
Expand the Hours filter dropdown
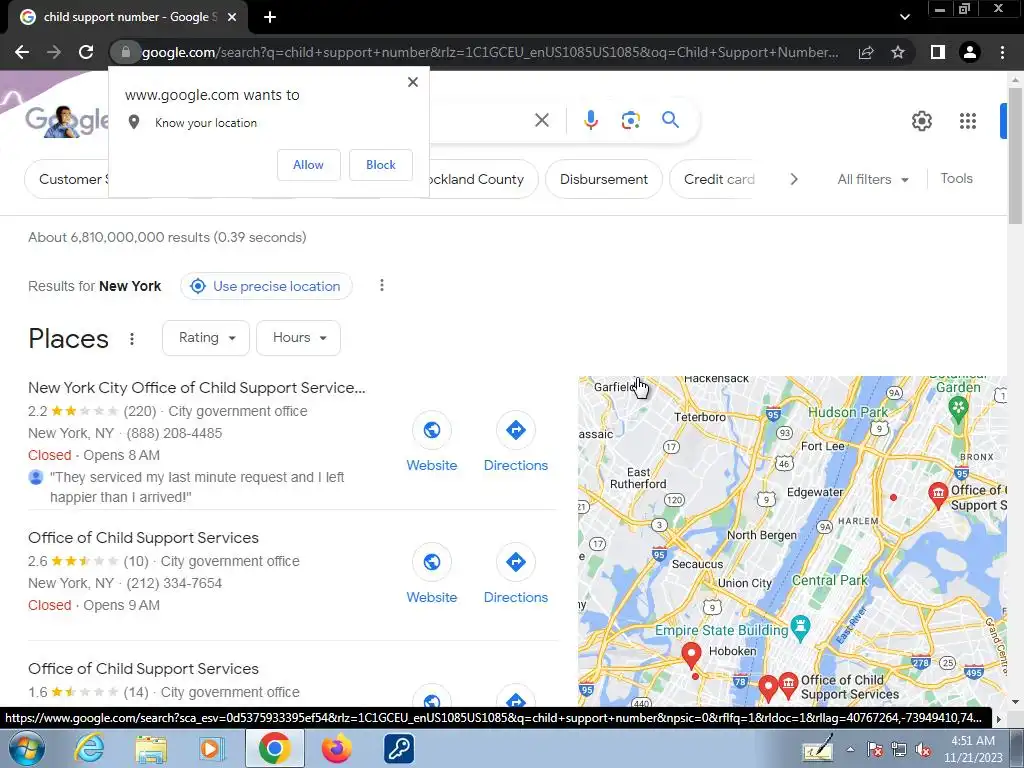298,338
